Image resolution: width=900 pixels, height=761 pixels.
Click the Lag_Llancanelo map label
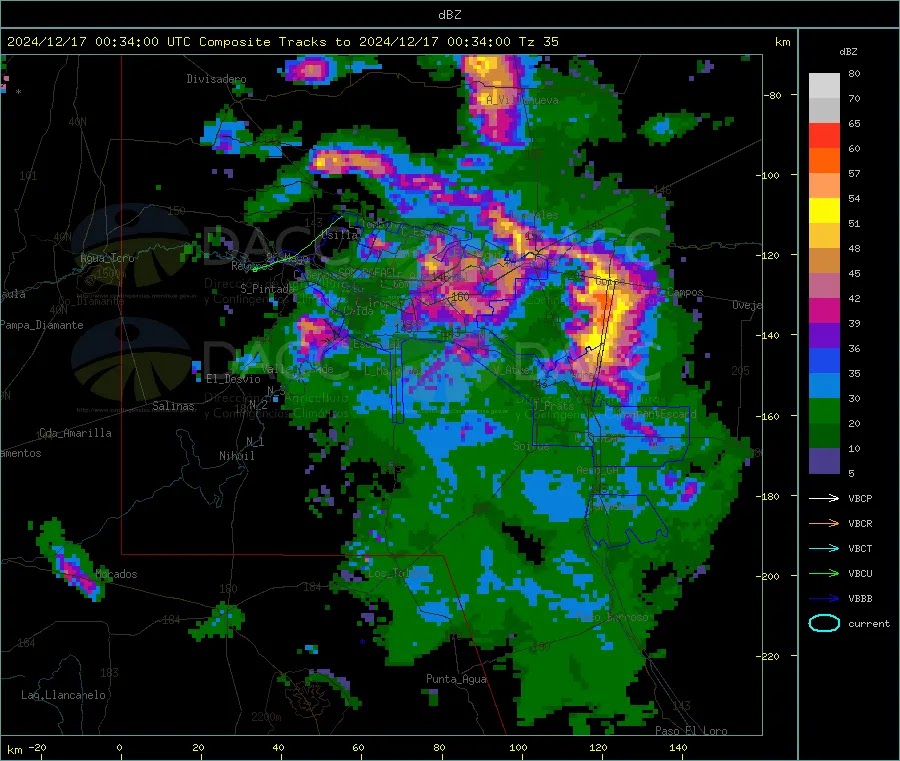click(64, 694)
